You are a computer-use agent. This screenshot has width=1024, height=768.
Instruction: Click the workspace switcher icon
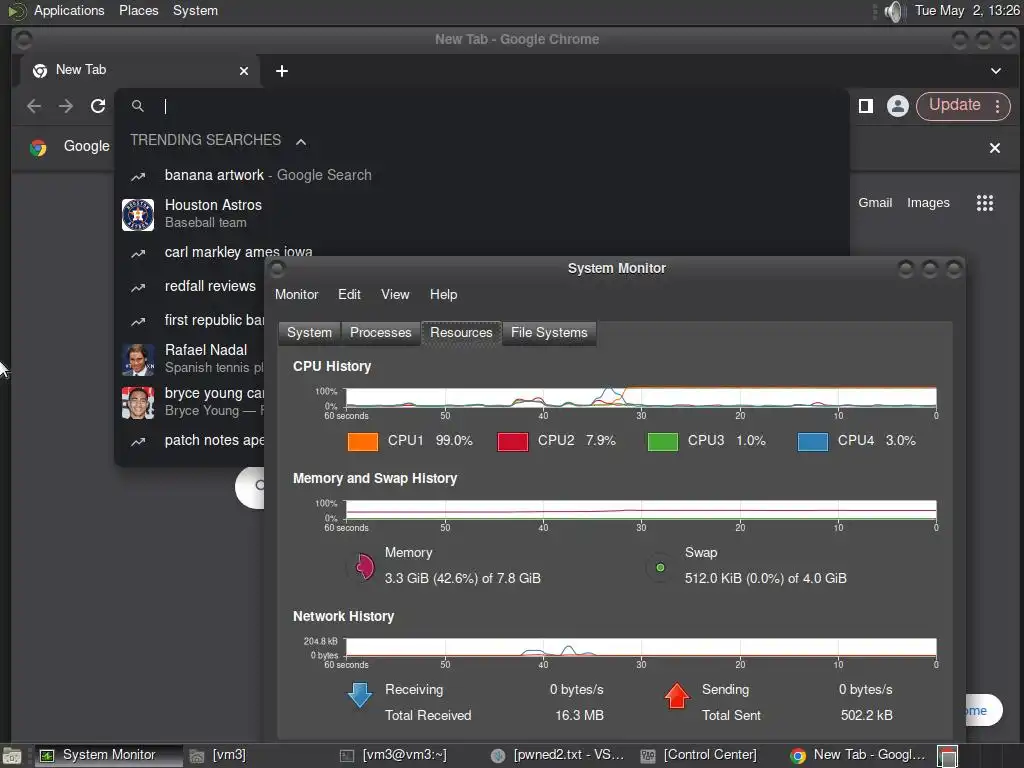[947, 756]
